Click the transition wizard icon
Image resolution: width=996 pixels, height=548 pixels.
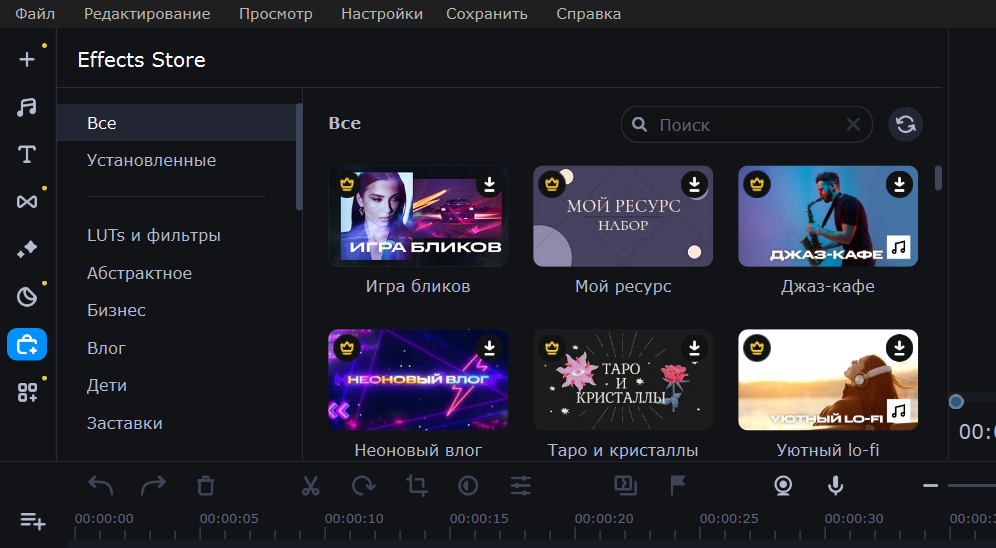(x=625, y=486)
